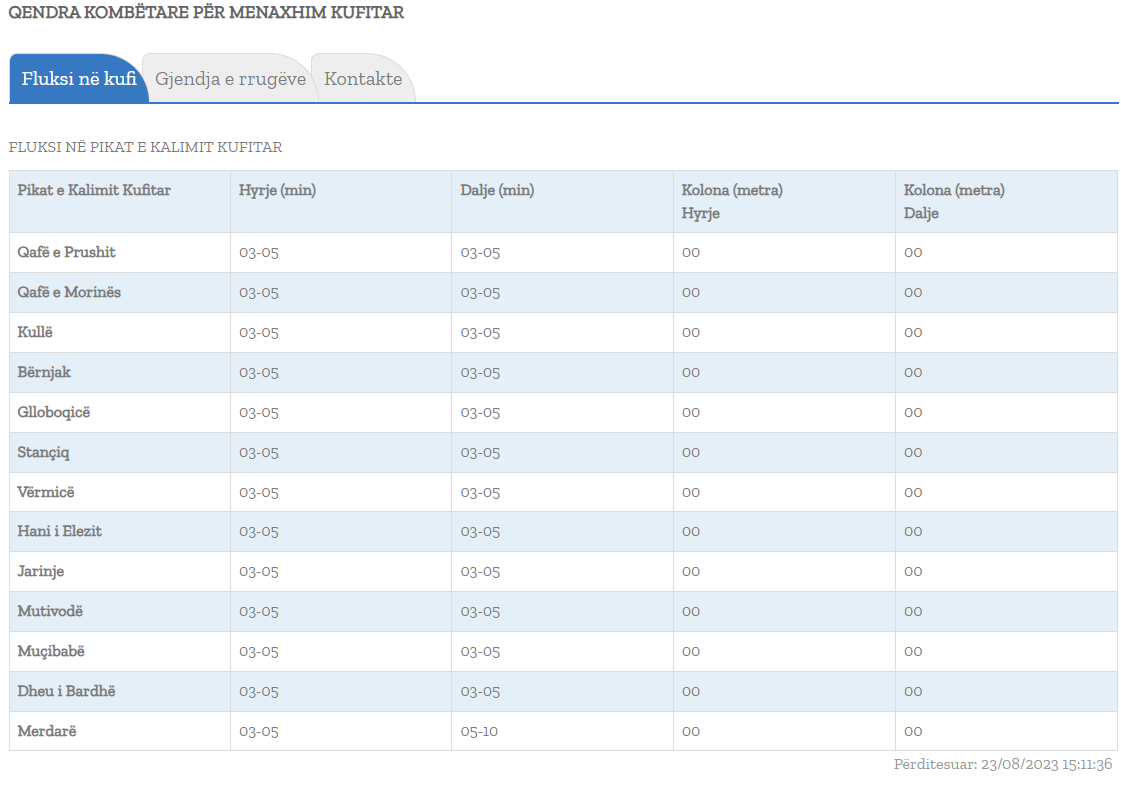Open the Fluksi në kufi tab
The height and width of the screenshot is (789, 1121).
(x=79, y=79)
